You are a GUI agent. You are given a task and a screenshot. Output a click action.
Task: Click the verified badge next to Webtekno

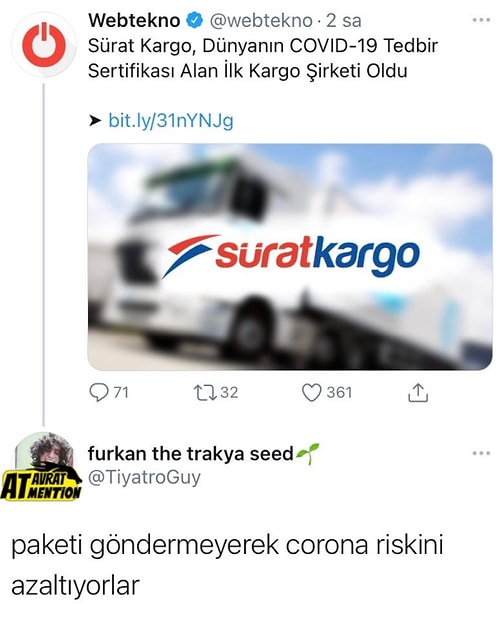click(194, 21)
